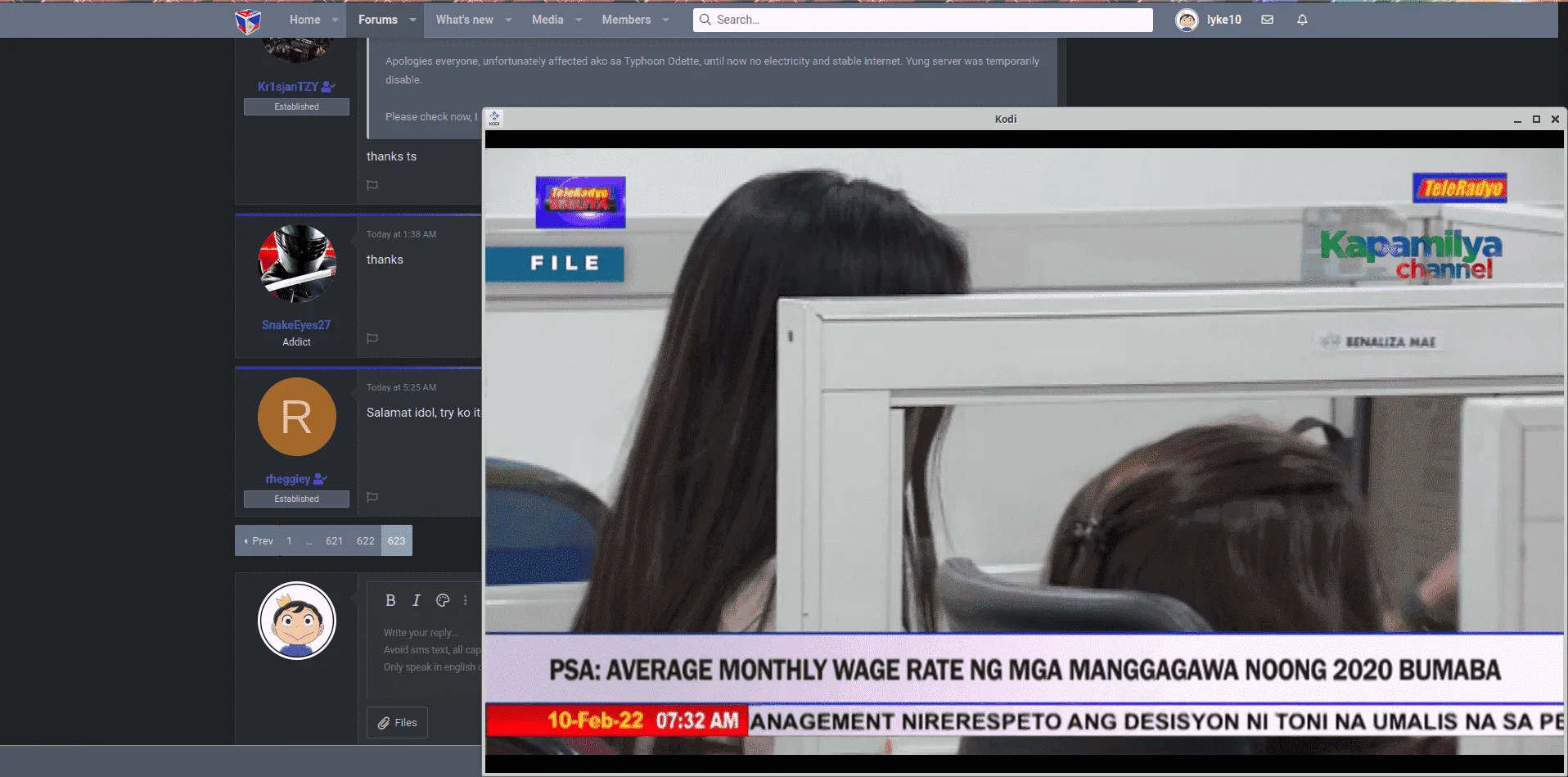Viewport: 1568px width, 777px height.
Task: Expand the What's new dropdown arrow
Action: coord(508,20)
